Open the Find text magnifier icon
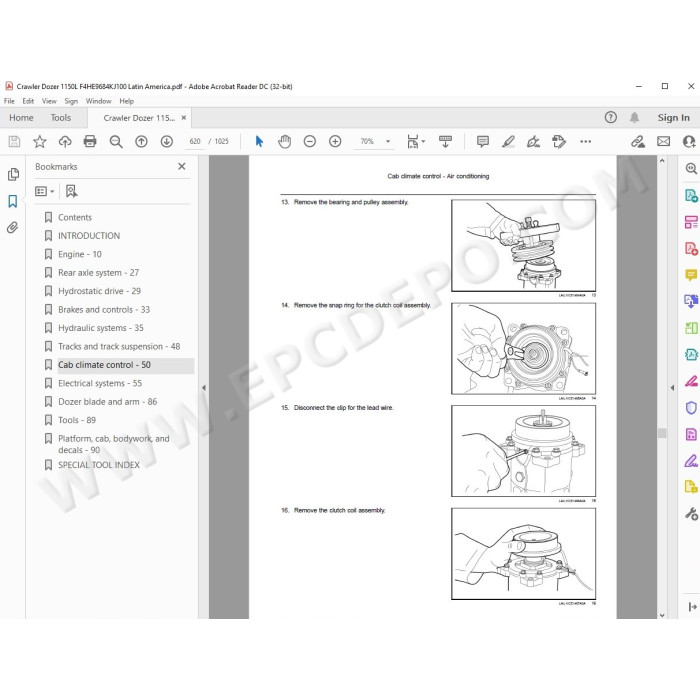The height and width of the screenshot is (700, 700). coord(116,142)
